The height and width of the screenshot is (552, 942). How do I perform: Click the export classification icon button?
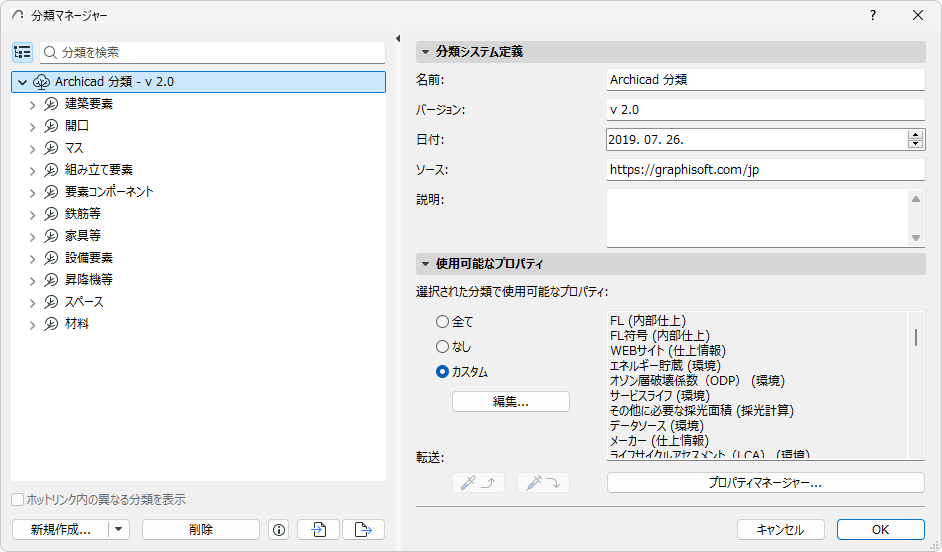pos(363,530)
